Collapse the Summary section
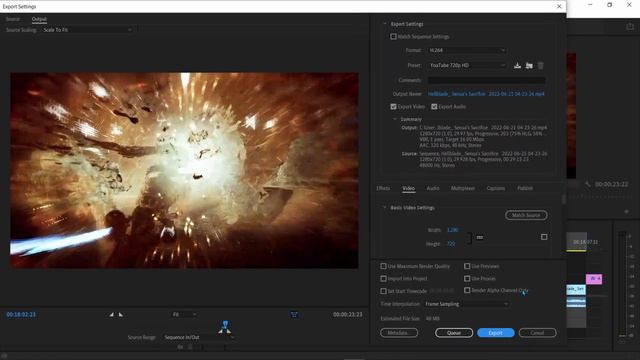Image resolution: width=640 pixels, height=360 pixels. (x=395, y=119)
